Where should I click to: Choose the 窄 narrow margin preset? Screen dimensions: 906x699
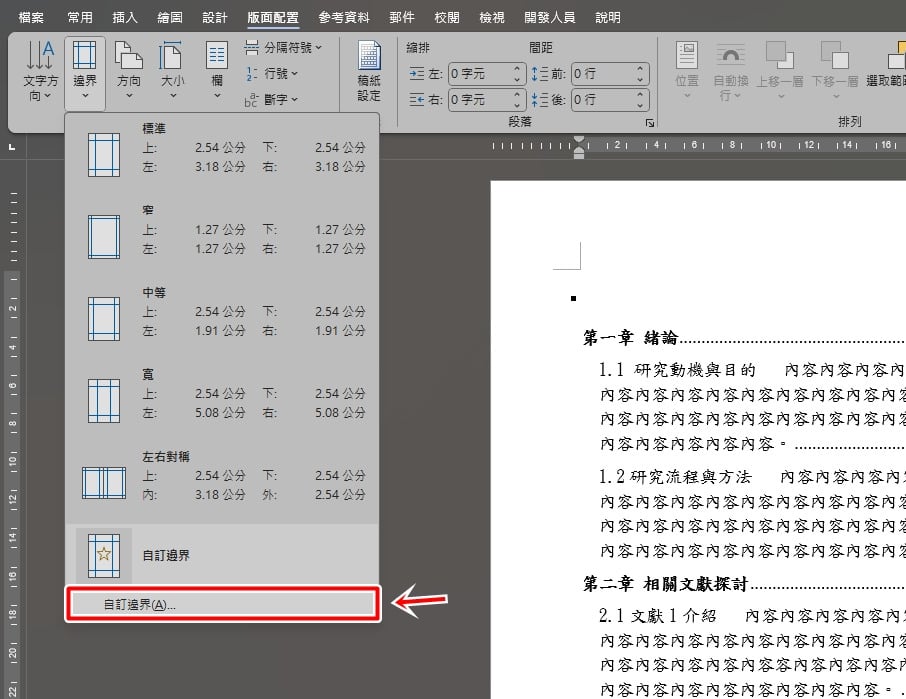point(222,236)
